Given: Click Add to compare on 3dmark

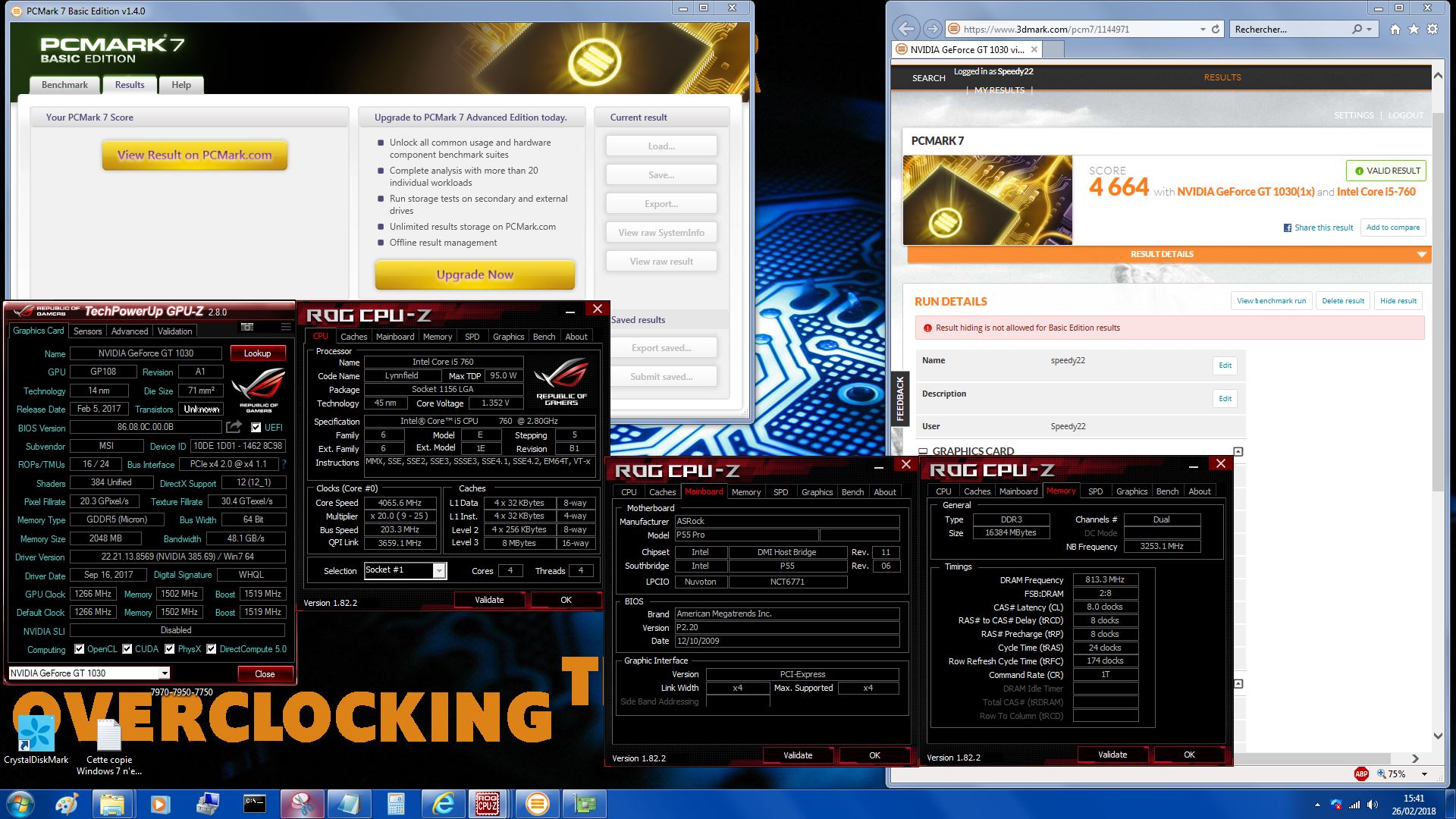Looking at the screenshot, I should click(1392, 227).
